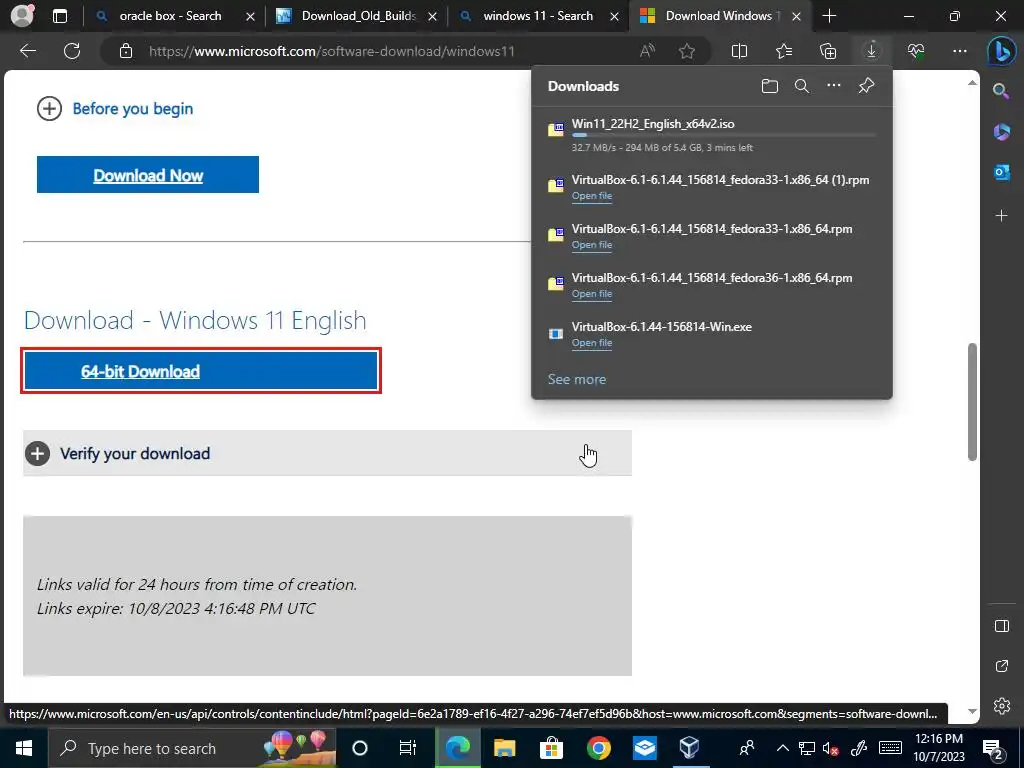The width and height of the screenshot is (1024, 768).
Task: Open sidebar settings gear
Action: [1002, 706]
